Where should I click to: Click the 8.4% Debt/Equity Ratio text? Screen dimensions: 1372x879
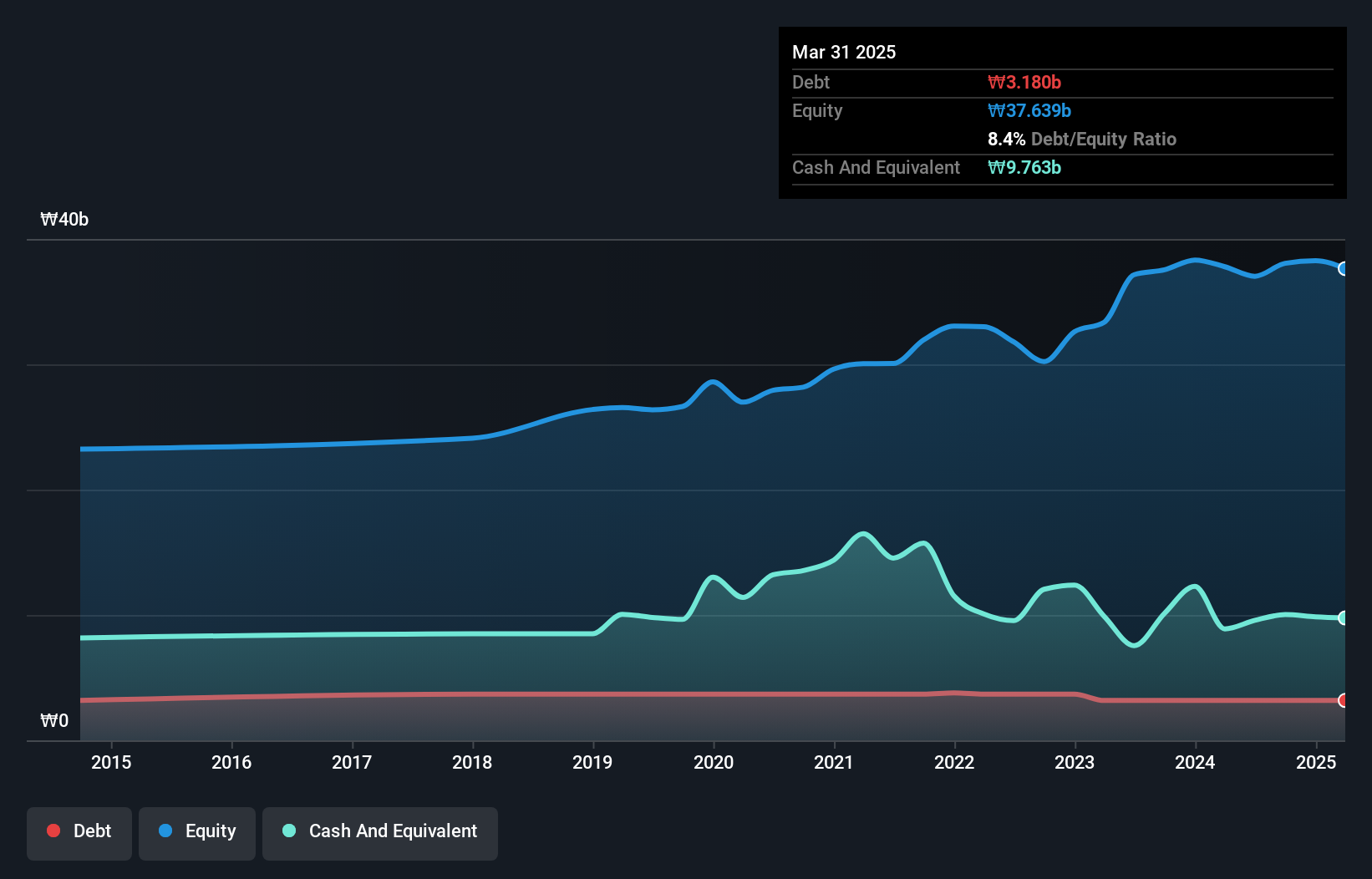click(1082, 139)
